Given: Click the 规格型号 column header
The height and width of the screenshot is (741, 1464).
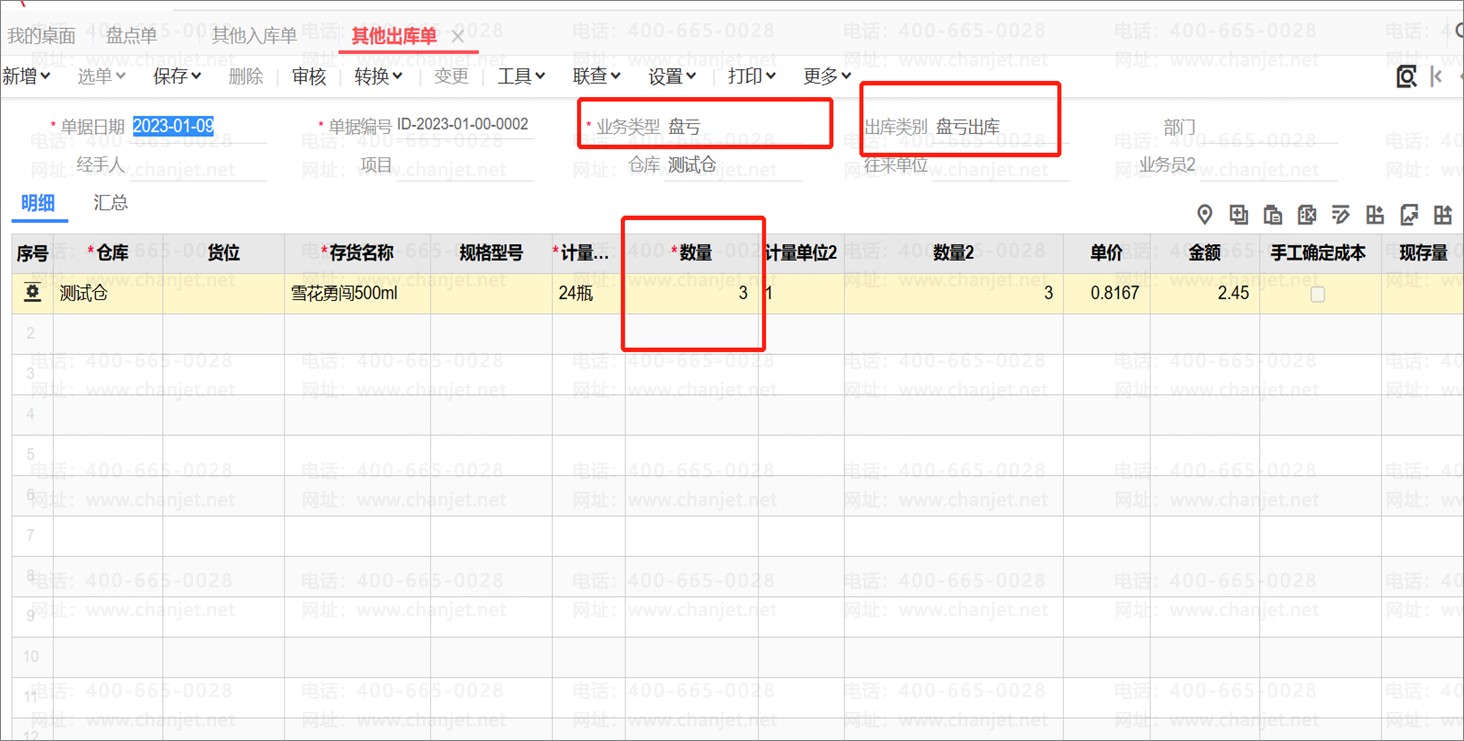Looking at the screenshot, I should [491, 254].
